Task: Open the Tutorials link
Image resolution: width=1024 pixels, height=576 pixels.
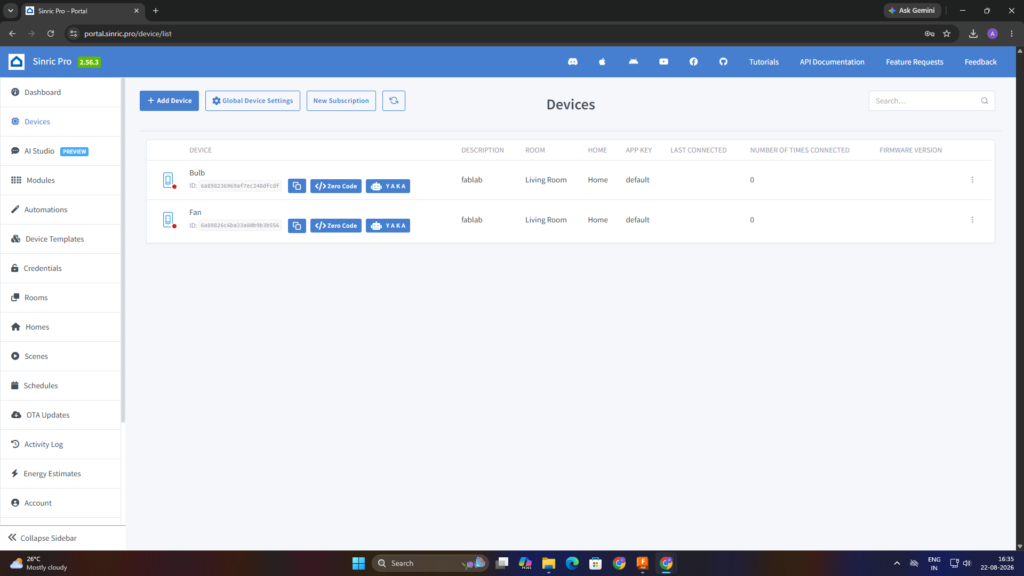Action: click(x=763, y=62)
